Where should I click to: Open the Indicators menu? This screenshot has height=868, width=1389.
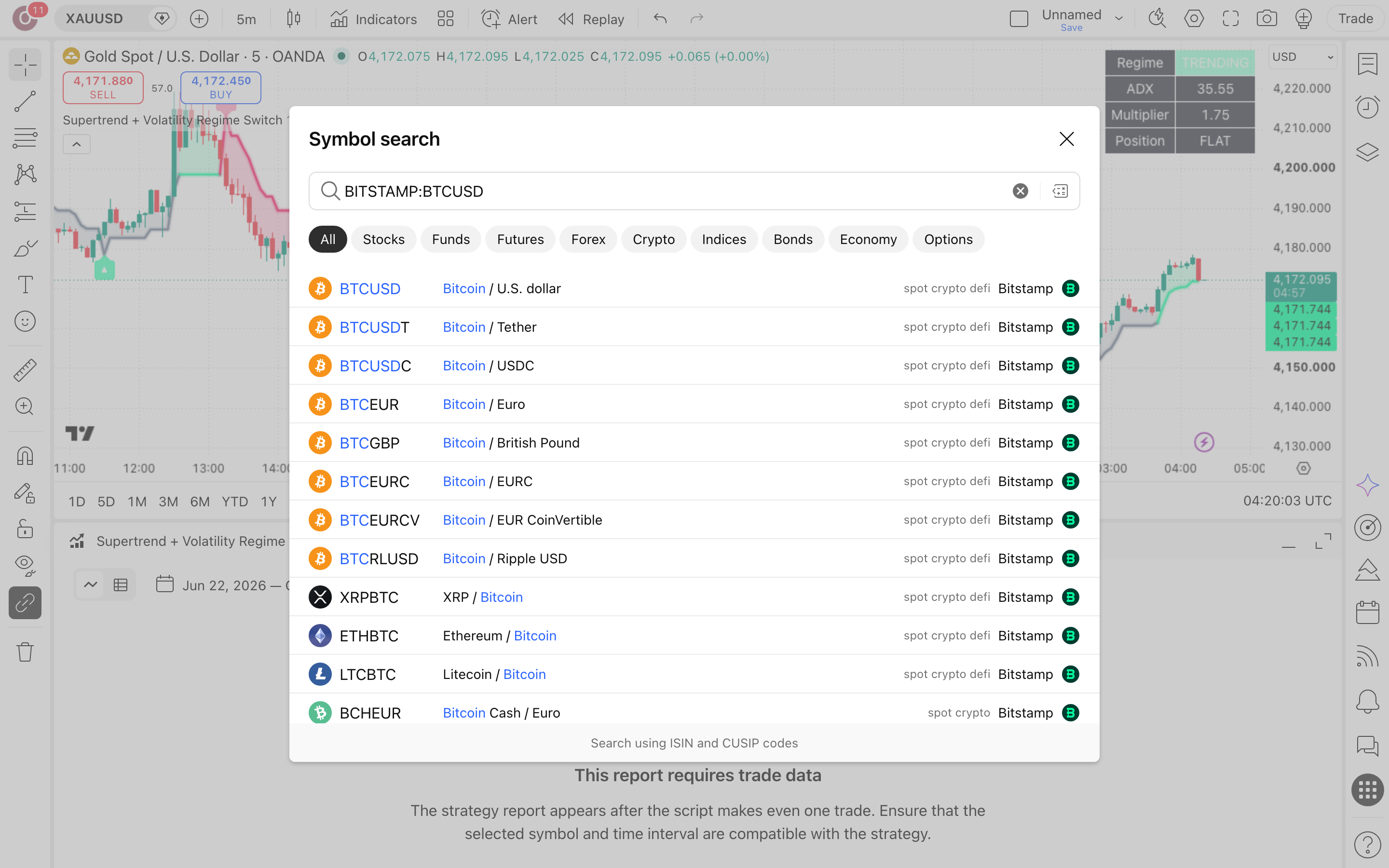(373, 19)
